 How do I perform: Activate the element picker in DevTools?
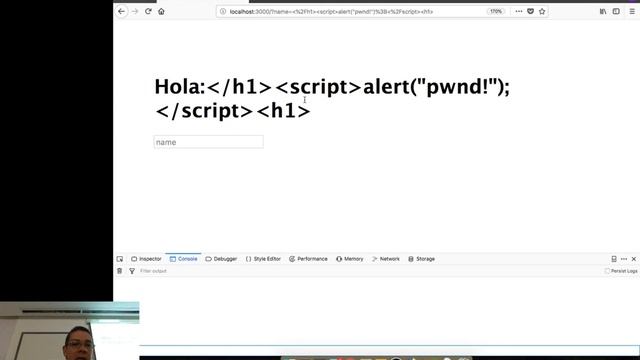tap(120, 259)
